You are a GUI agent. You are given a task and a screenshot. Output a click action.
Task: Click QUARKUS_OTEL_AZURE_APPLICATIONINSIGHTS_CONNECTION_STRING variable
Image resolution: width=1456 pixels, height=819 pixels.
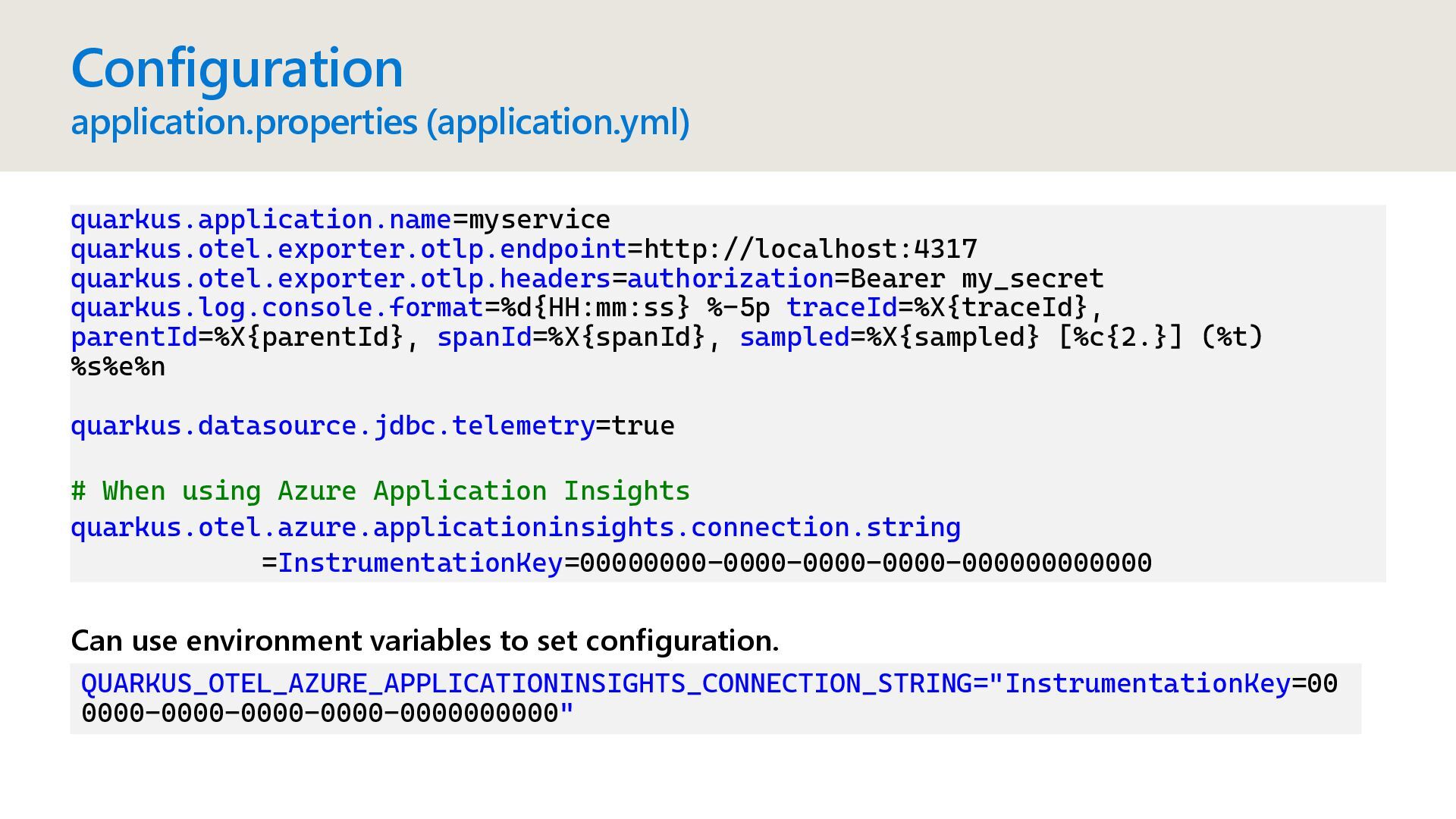[527, 684]
